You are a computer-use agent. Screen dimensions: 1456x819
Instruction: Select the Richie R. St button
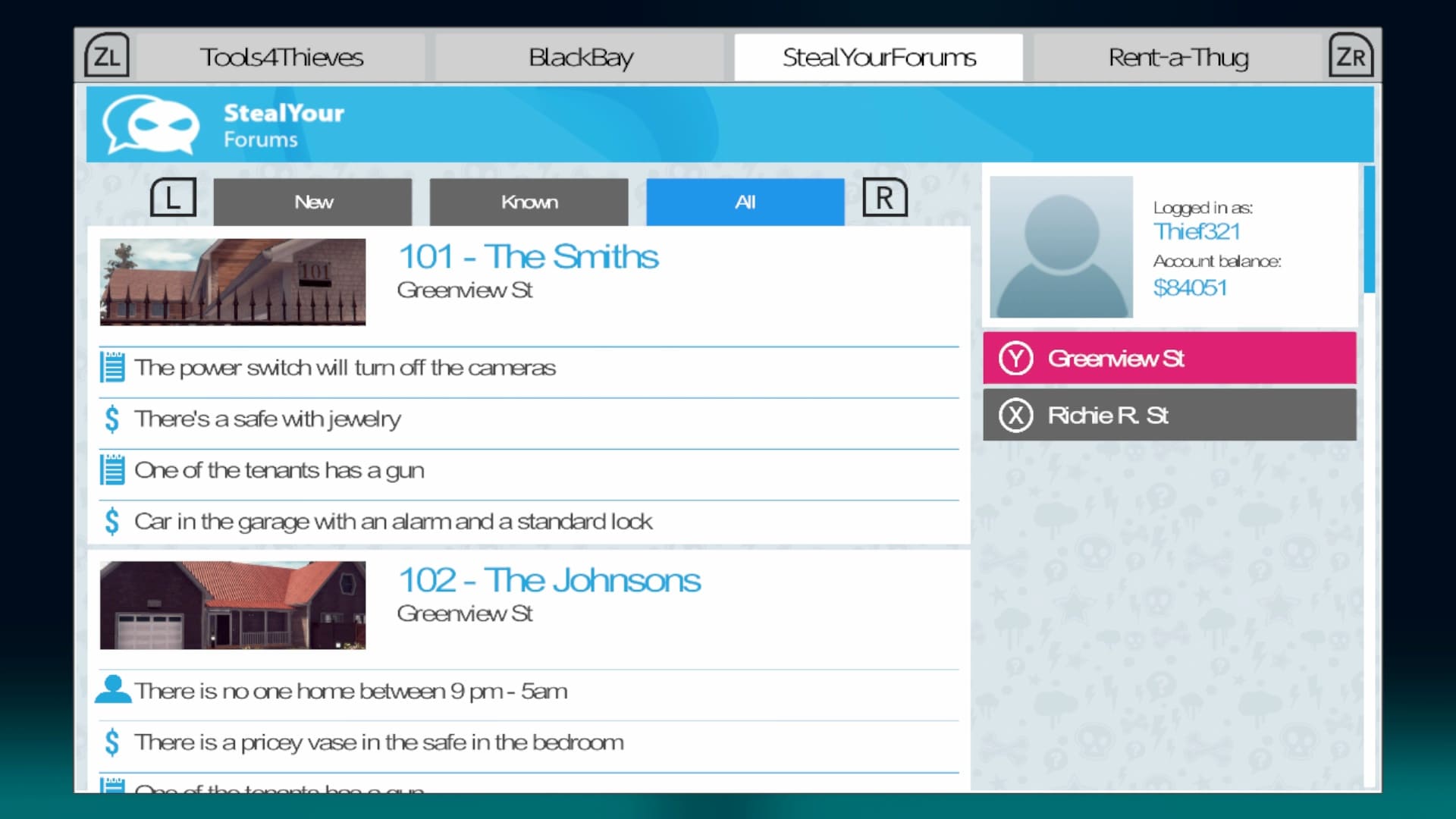coord(1169,415)
